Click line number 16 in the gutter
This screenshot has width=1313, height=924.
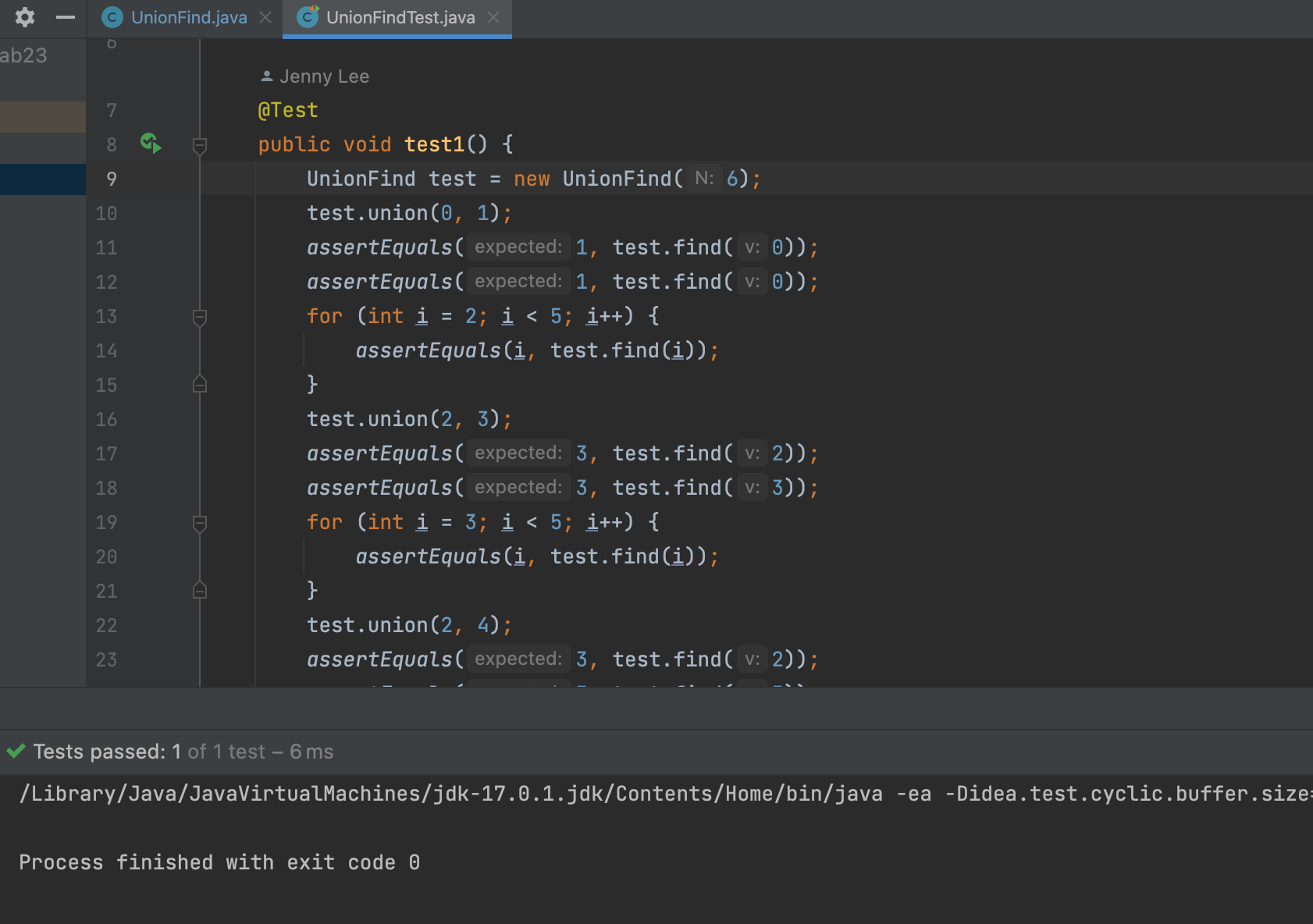point(106,420)
